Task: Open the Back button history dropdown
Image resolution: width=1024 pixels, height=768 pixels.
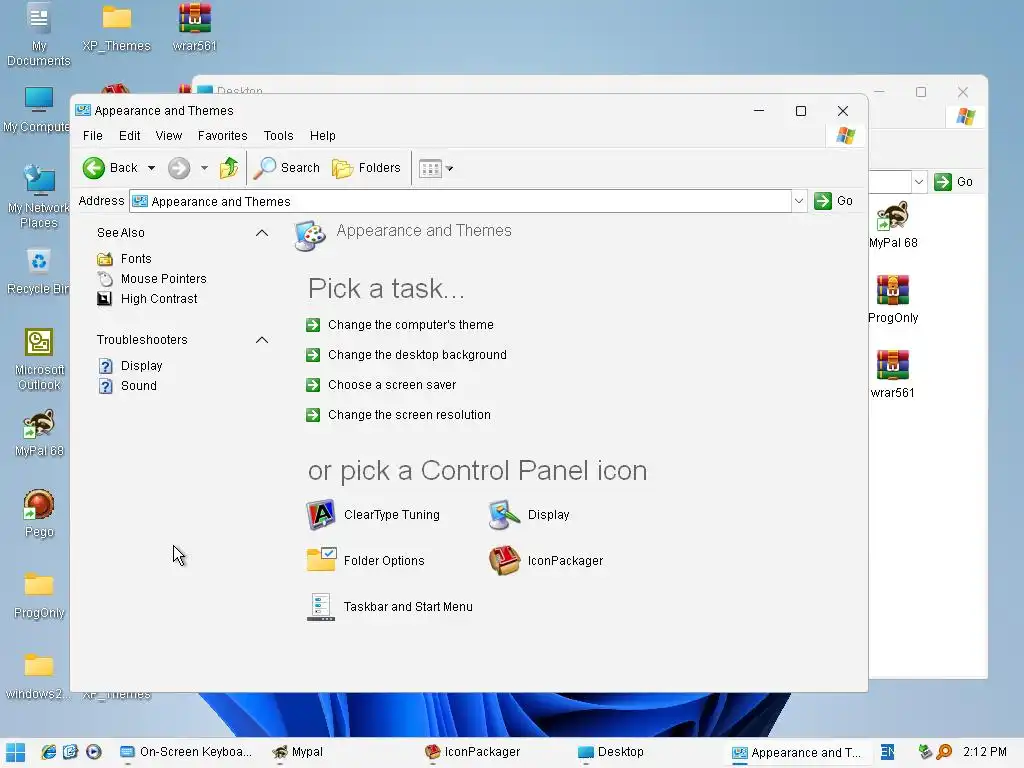Action: [x=152, y=168]
